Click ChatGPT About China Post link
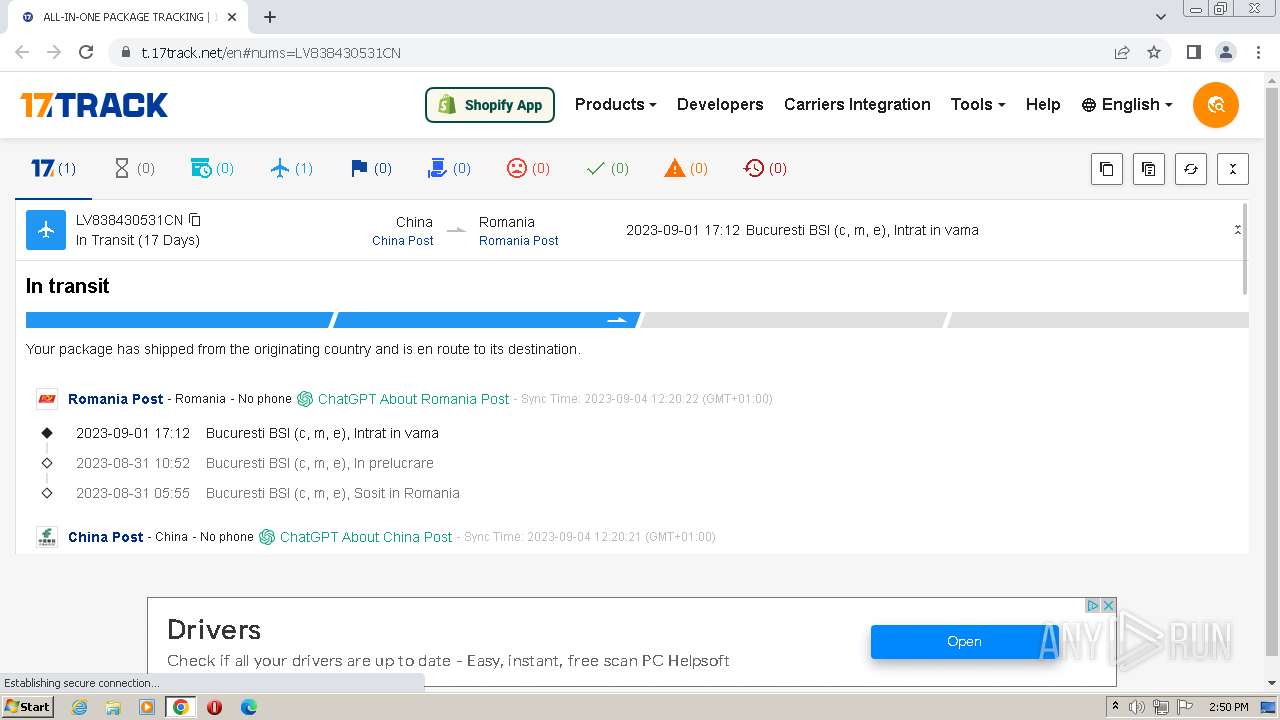Image resolution: width=1280 pixels, height=720 pixels. [356, 537]
